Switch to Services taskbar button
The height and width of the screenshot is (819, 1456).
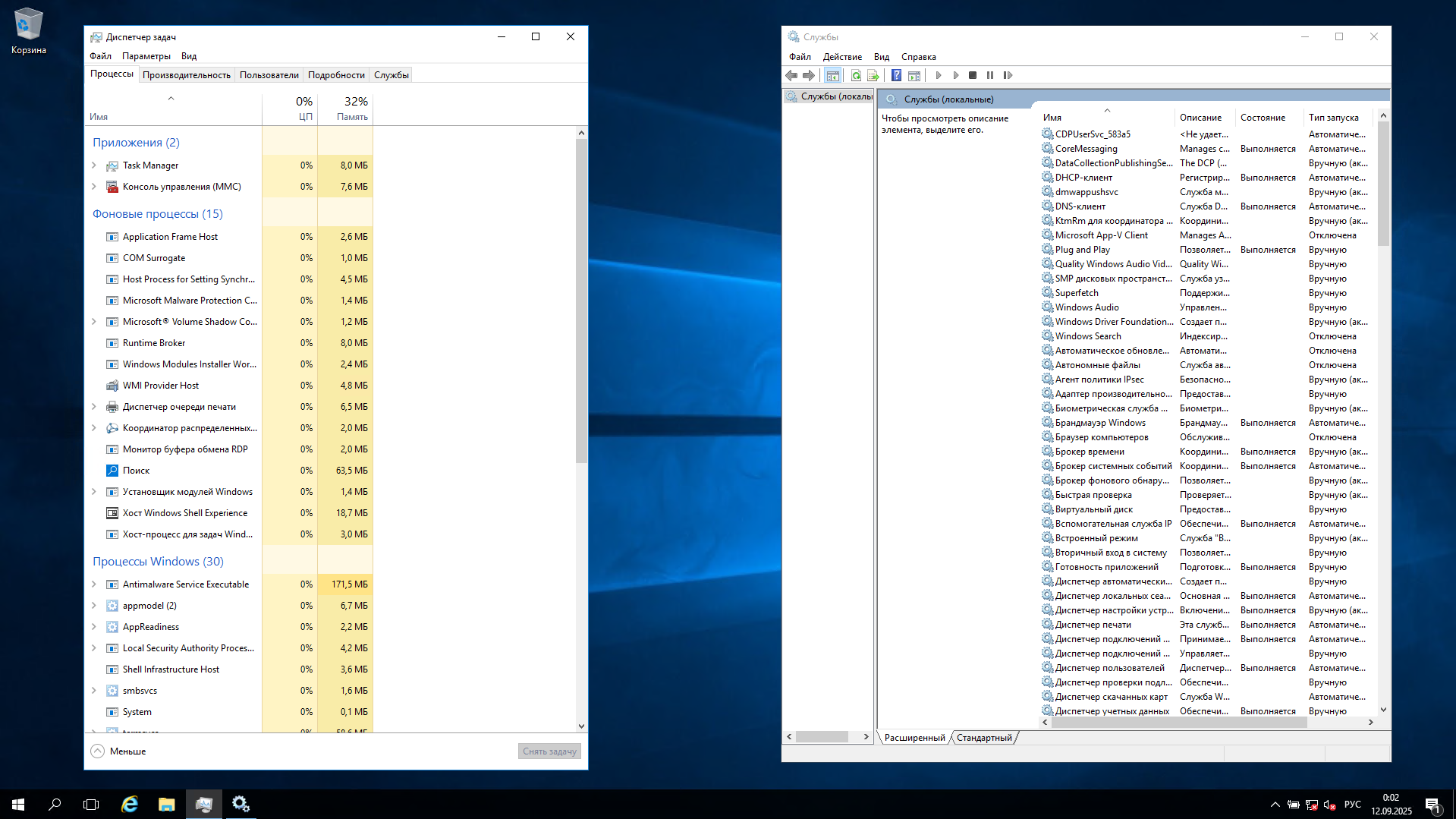241,804
